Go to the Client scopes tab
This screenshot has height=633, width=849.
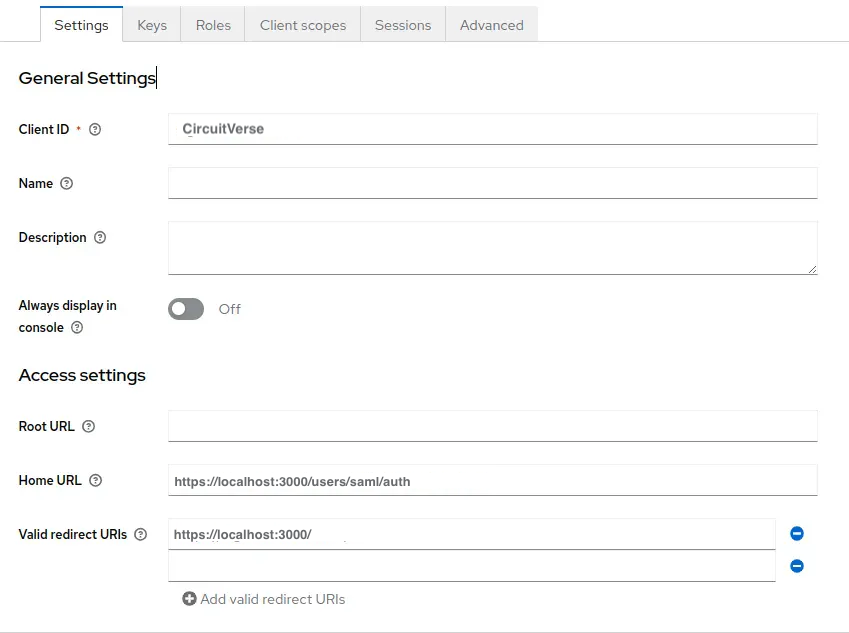click(x=303, y=25)
